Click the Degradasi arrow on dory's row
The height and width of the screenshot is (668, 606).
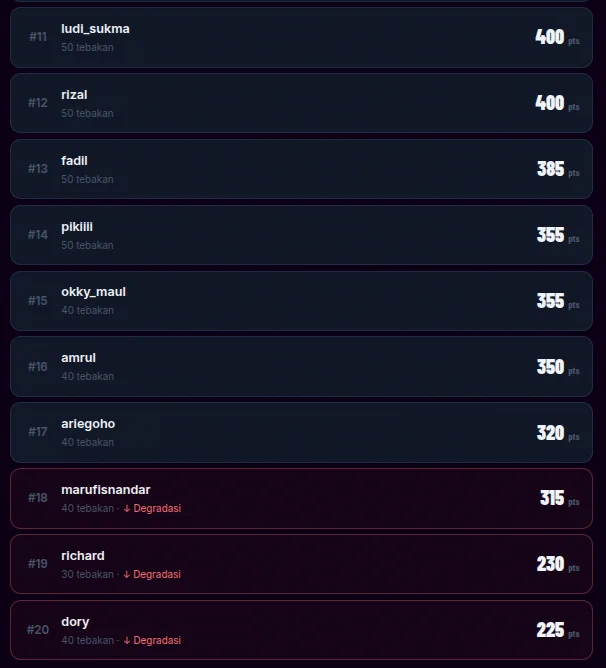click(127, 641)
